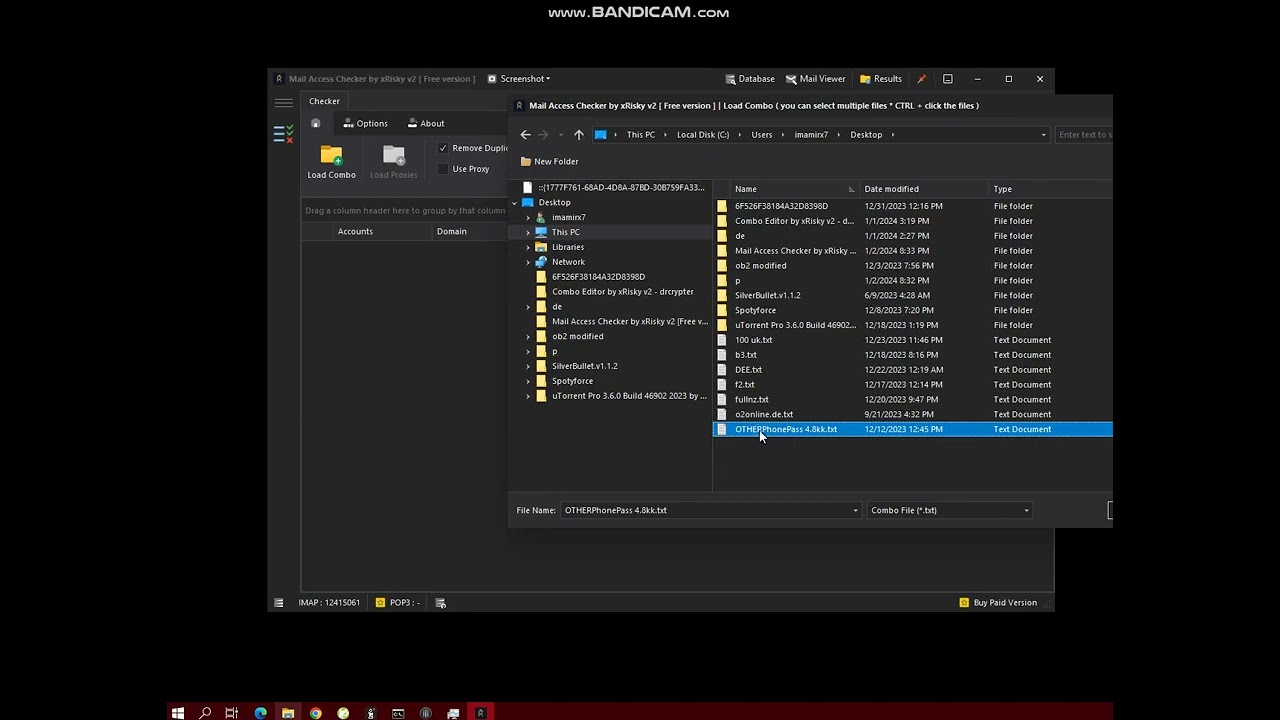
Task: Open Microsoft Edge from the taskbar
Action: tap(261, 713)
